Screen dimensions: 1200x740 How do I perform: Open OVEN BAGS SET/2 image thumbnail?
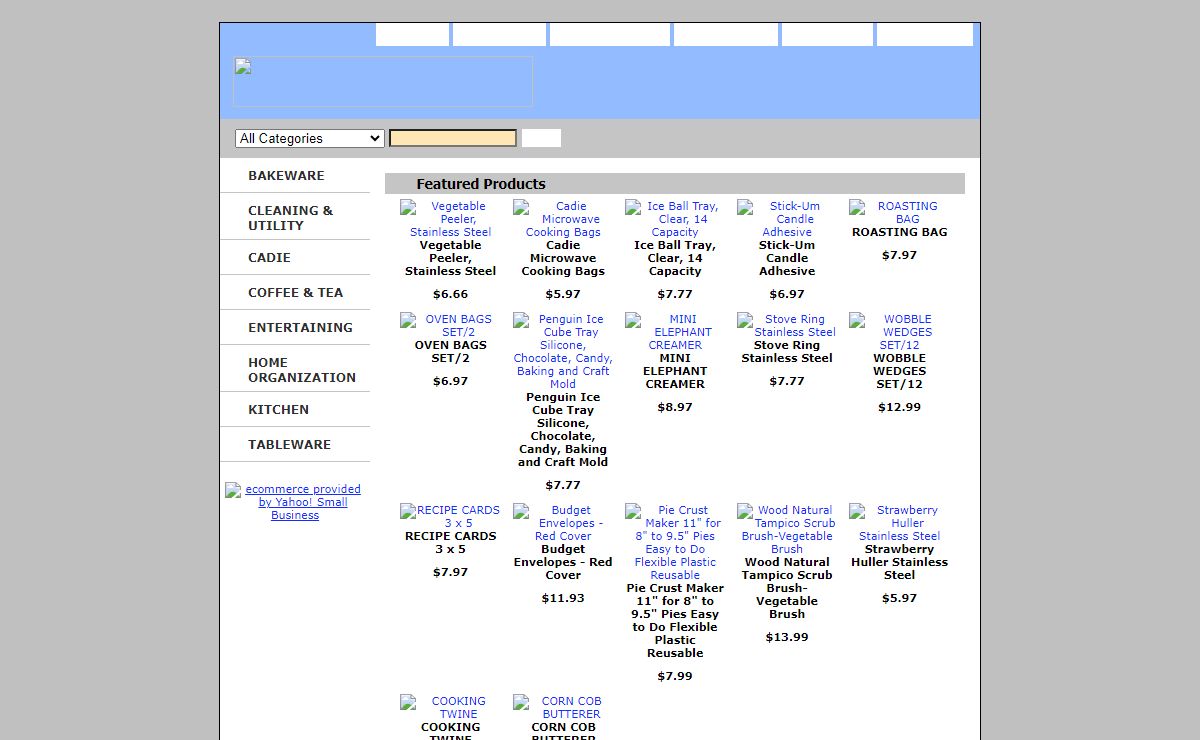(x=450, y=325)
